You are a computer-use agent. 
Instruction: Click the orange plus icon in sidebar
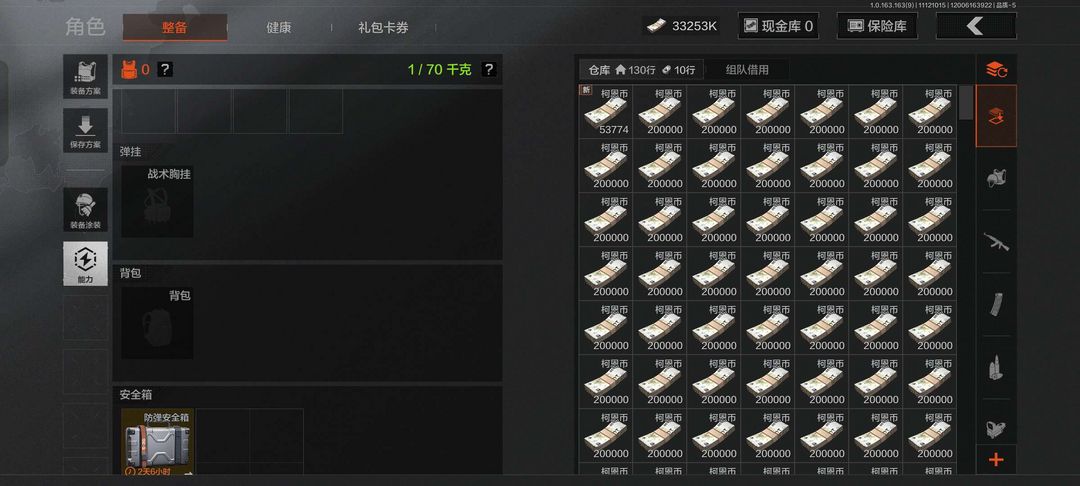tap(996, 461)
